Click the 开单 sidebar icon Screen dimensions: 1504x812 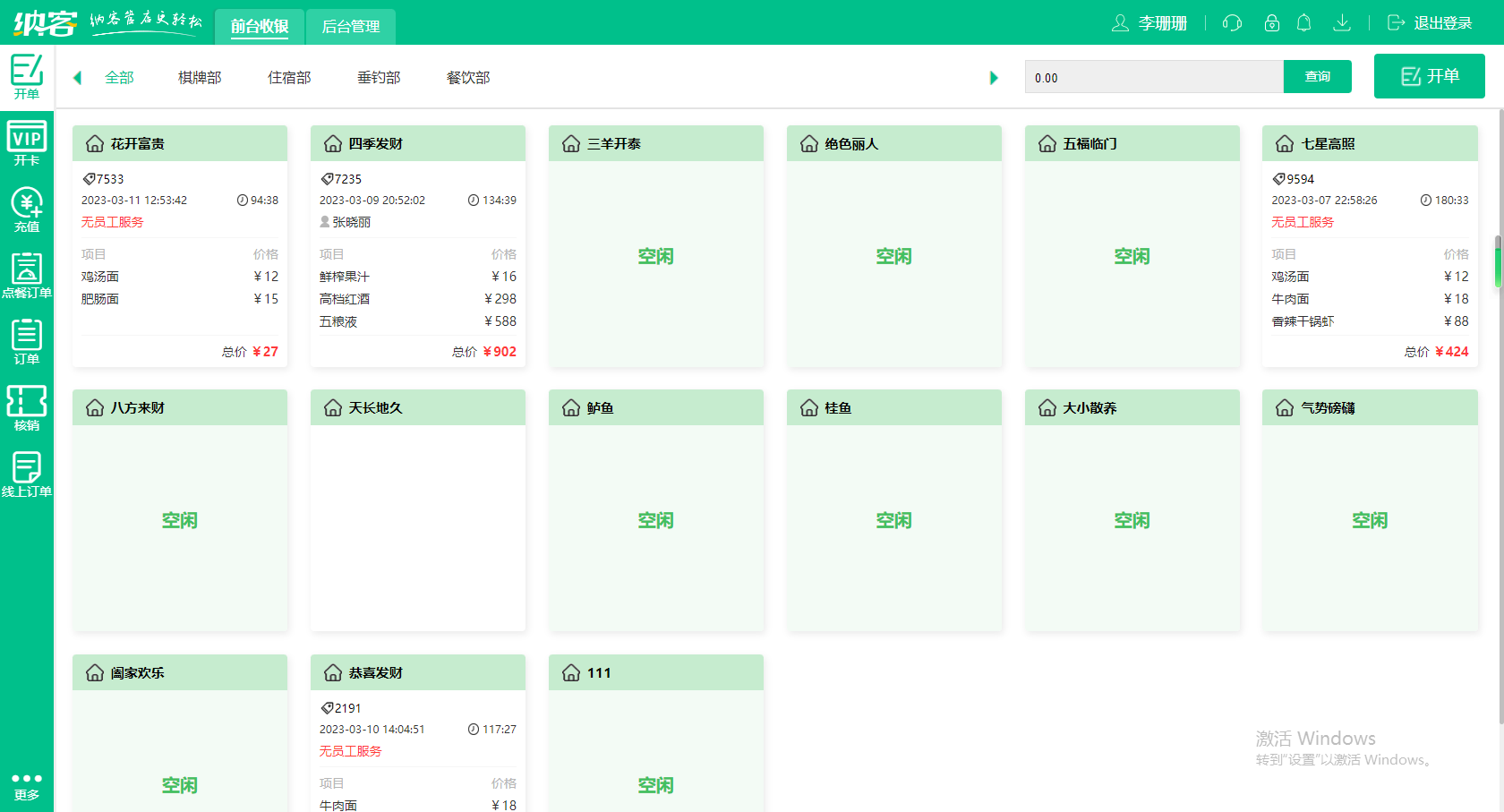tap(26, 76)
